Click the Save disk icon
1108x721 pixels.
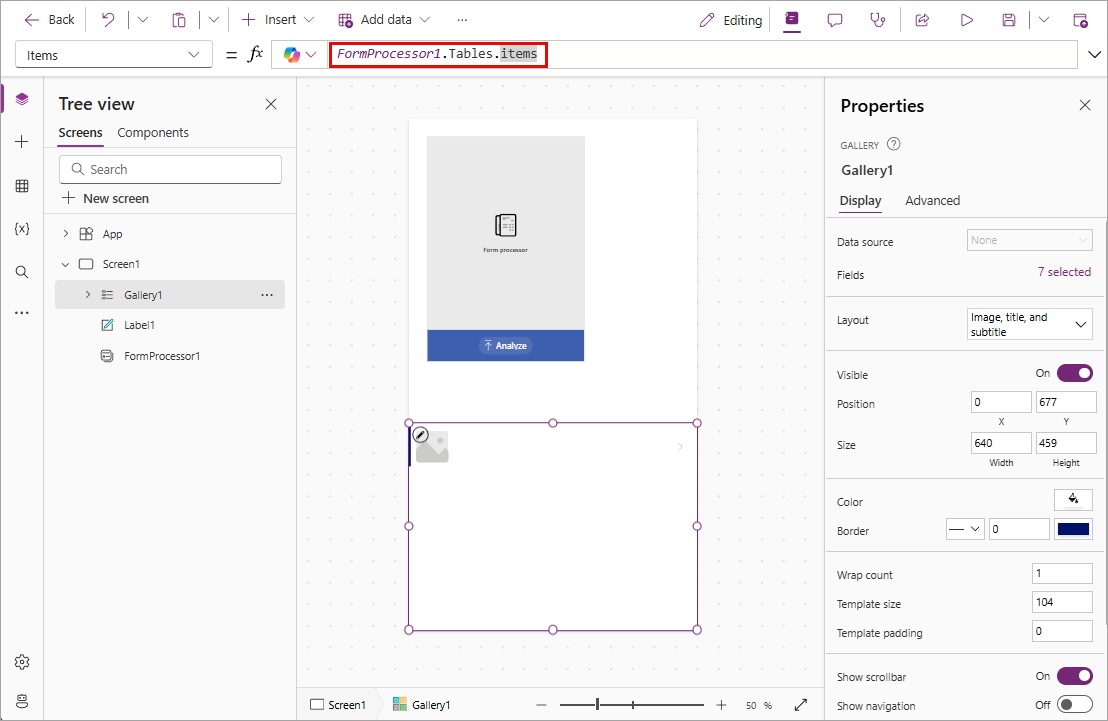click(1009, 20)
